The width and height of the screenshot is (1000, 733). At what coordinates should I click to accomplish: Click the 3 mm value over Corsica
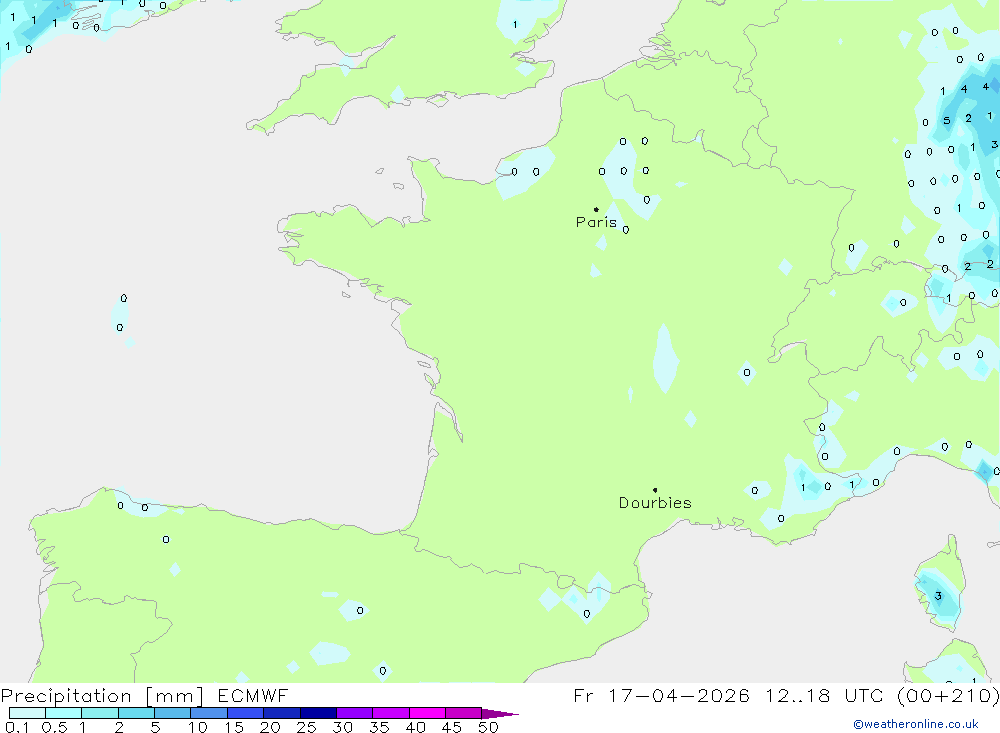click(938, 596)
